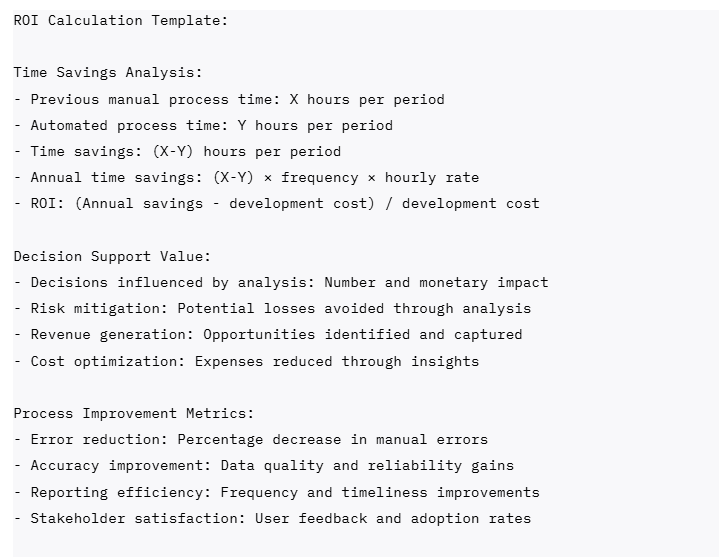719x557 pixels.
Task: Click the "ROI Calculation Template:" title line
Action: (x=121, y=21)
